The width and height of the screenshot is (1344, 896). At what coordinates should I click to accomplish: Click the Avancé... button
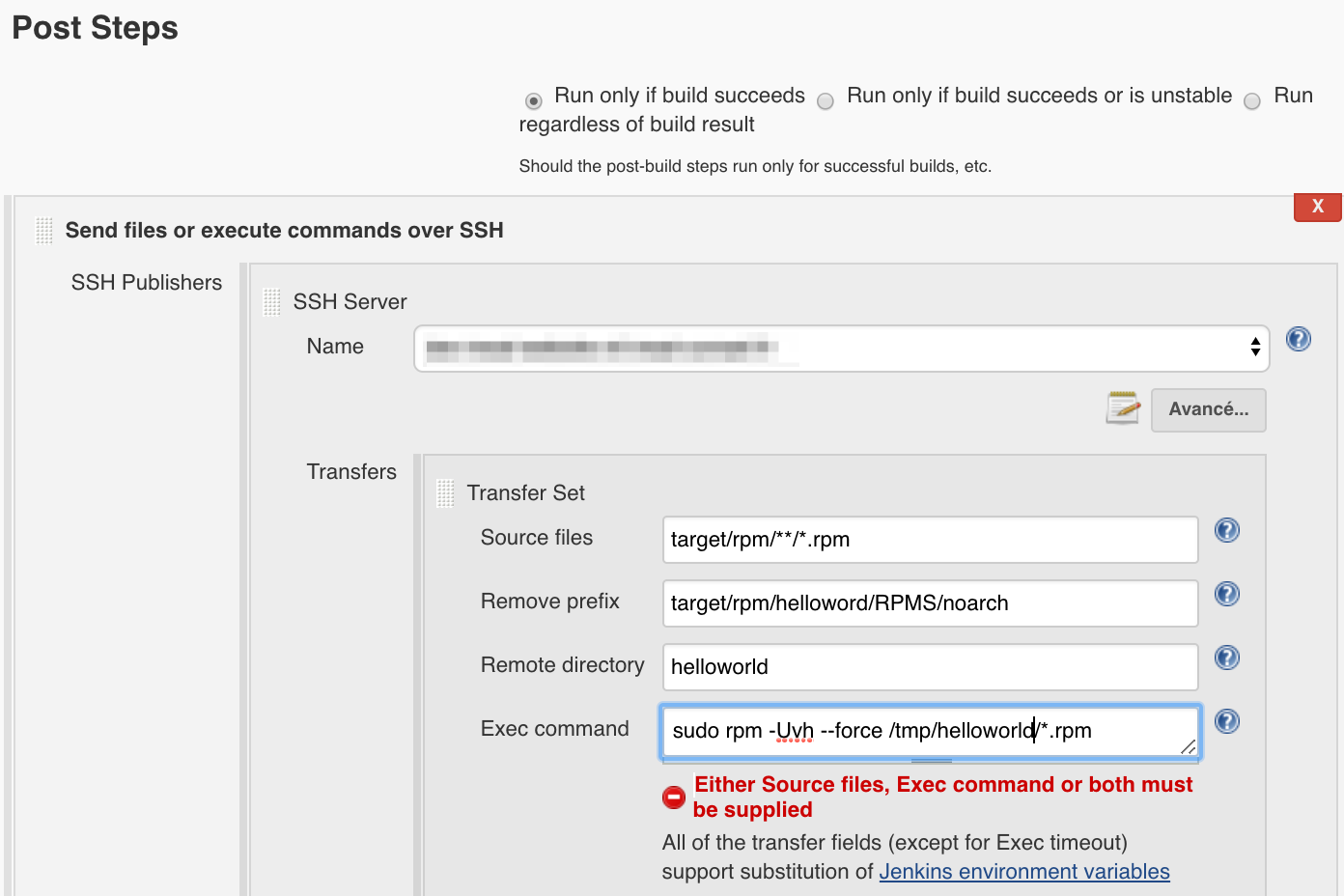coord(1208,410)
